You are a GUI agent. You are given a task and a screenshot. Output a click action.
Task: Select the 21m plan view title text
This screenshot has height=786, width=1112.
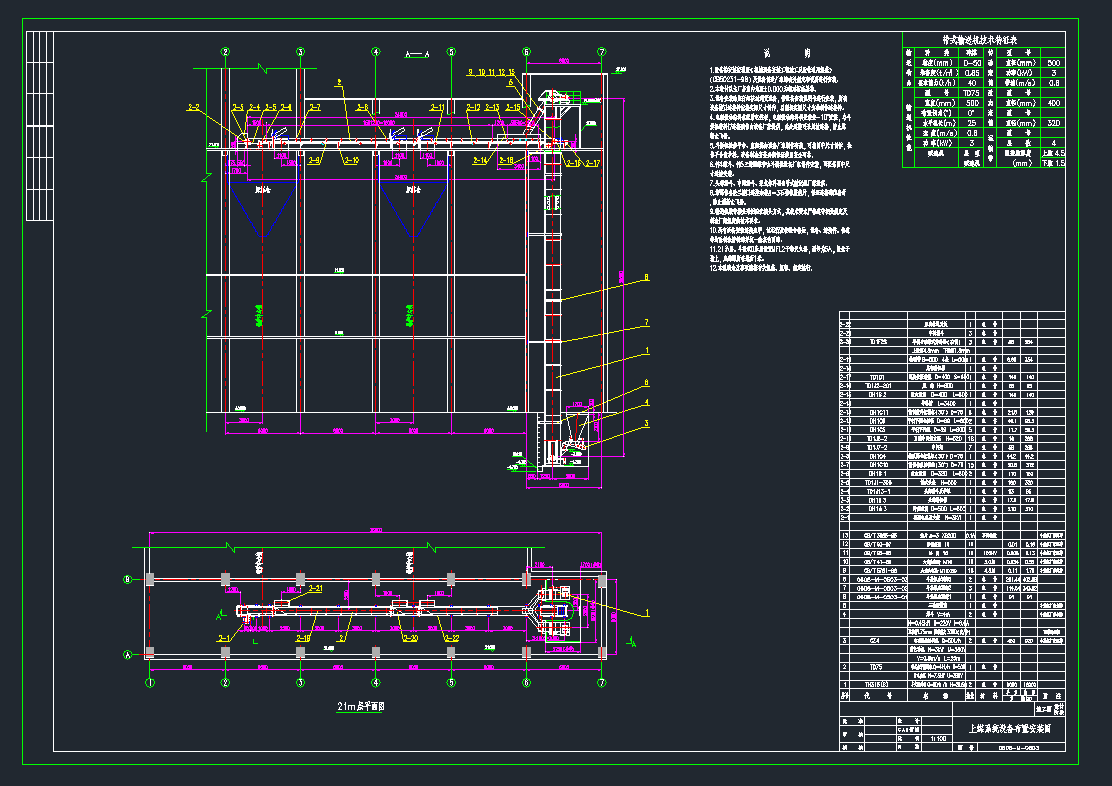(x=361, y=705)
